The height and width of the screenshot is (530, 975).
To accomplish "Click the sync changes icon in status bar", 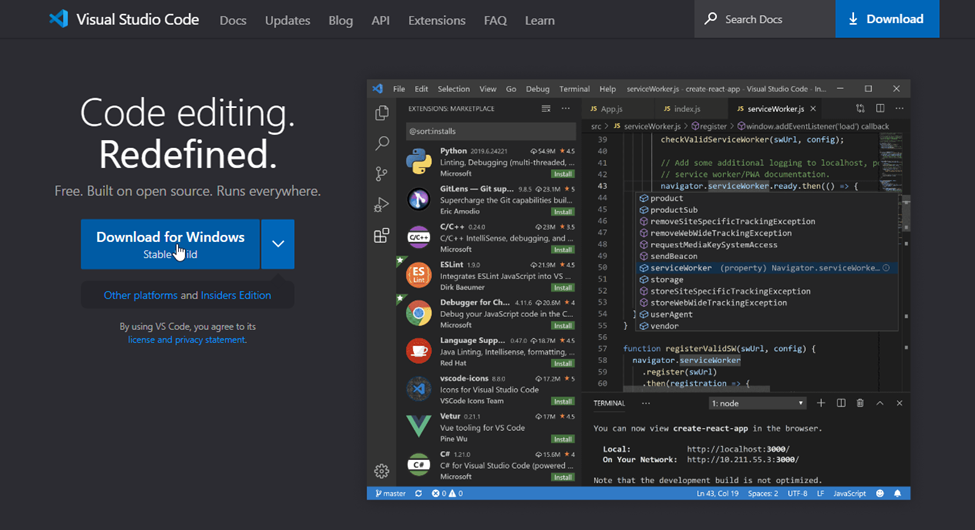I will coord(418,493).
